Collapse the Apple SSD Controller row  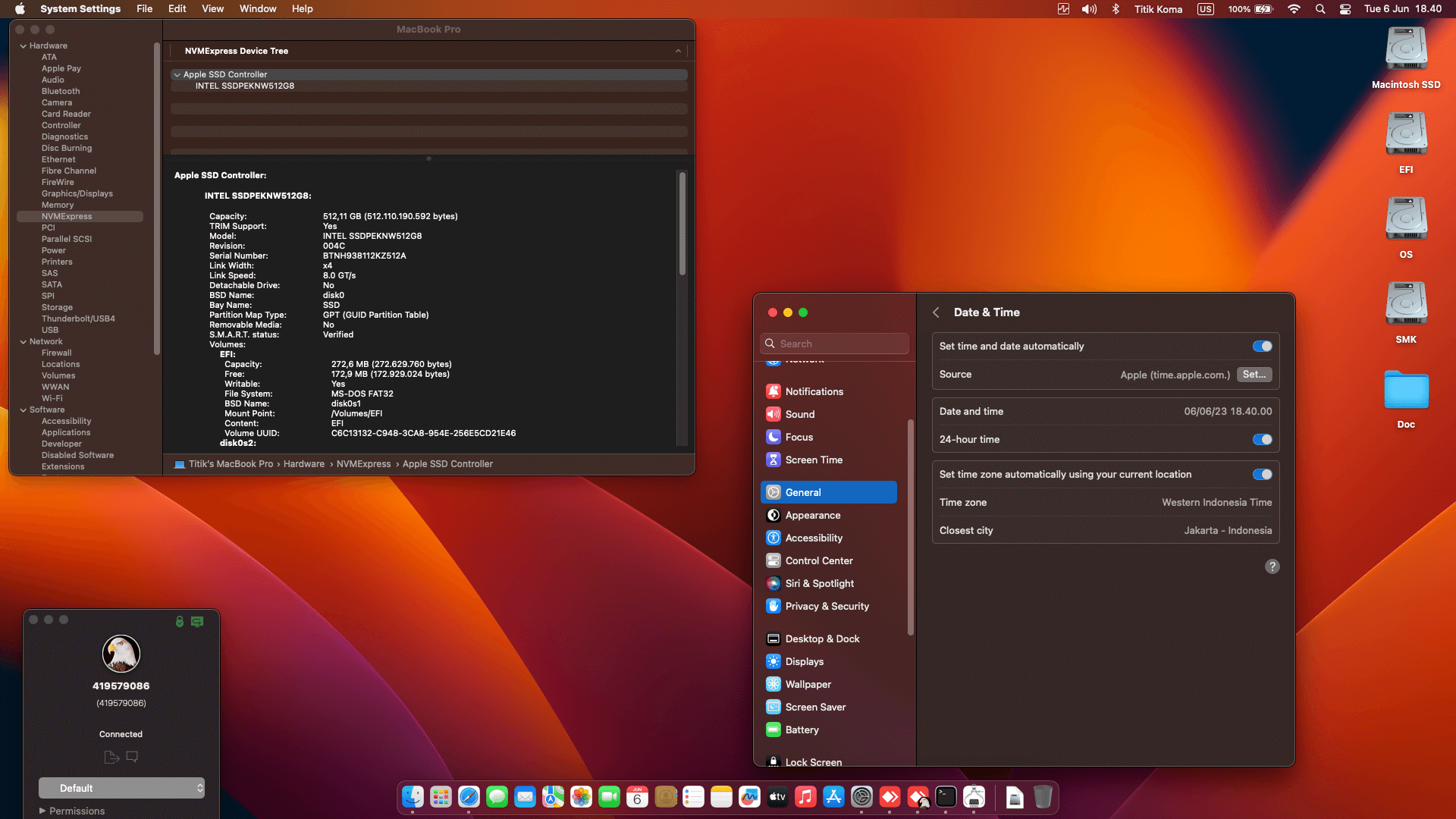point(177,75)
